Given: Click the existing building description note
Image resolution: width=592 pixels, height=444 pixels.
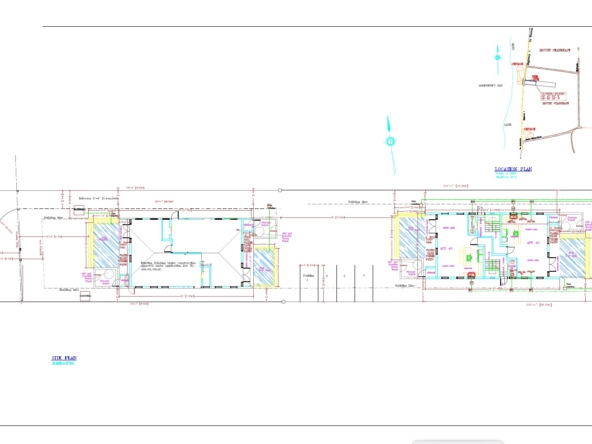Looking at the screenshot, I should click(x=168, y=266).
